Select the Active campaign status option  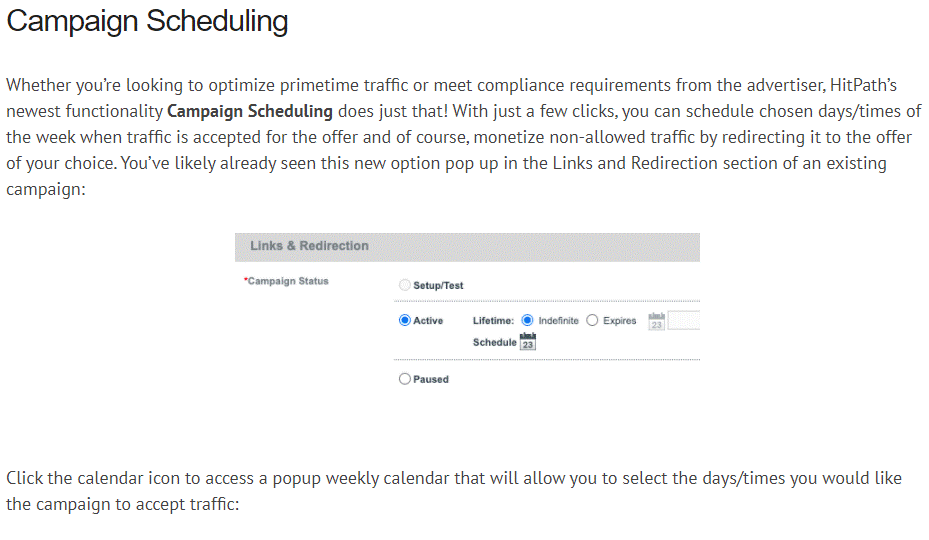pyautogui.click(x=405, y=321)
